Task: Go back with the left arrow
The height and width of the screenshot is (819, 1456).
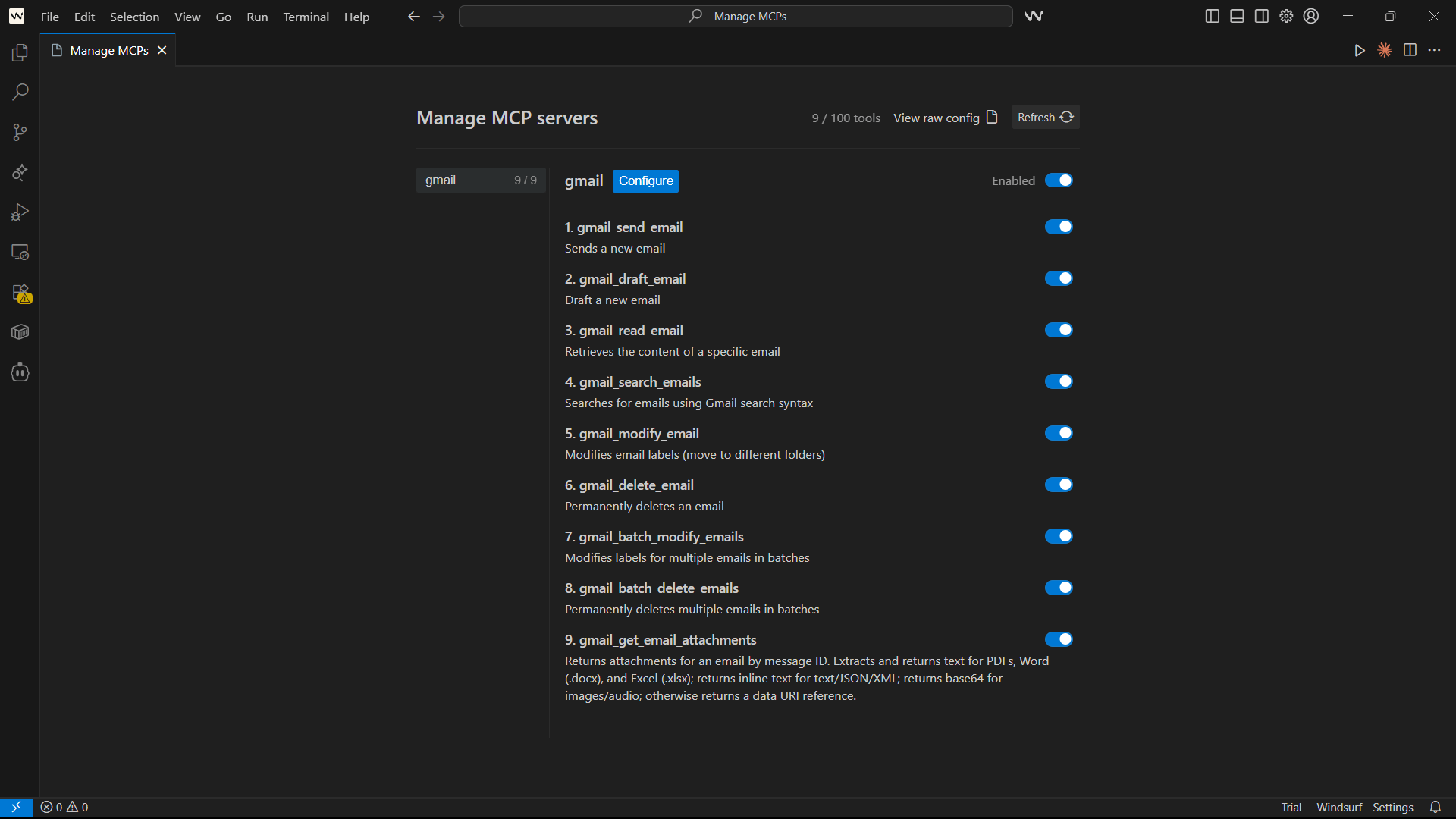Action: [x=413, y=16]
